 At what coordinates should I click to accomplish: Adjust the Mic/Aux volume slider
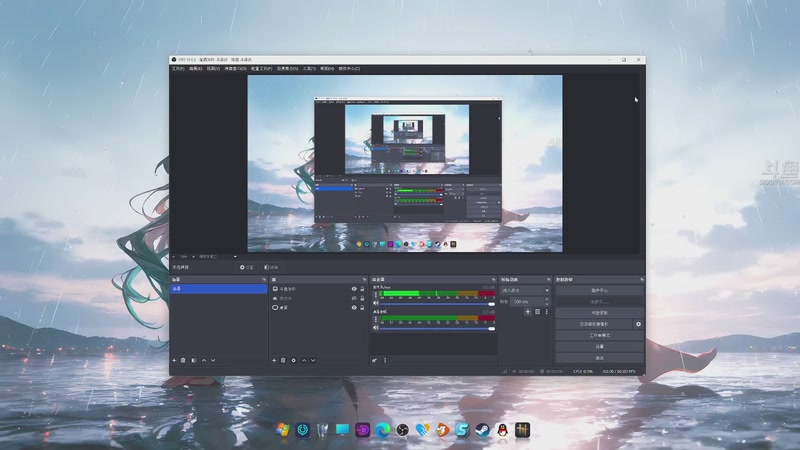[438, 304]
